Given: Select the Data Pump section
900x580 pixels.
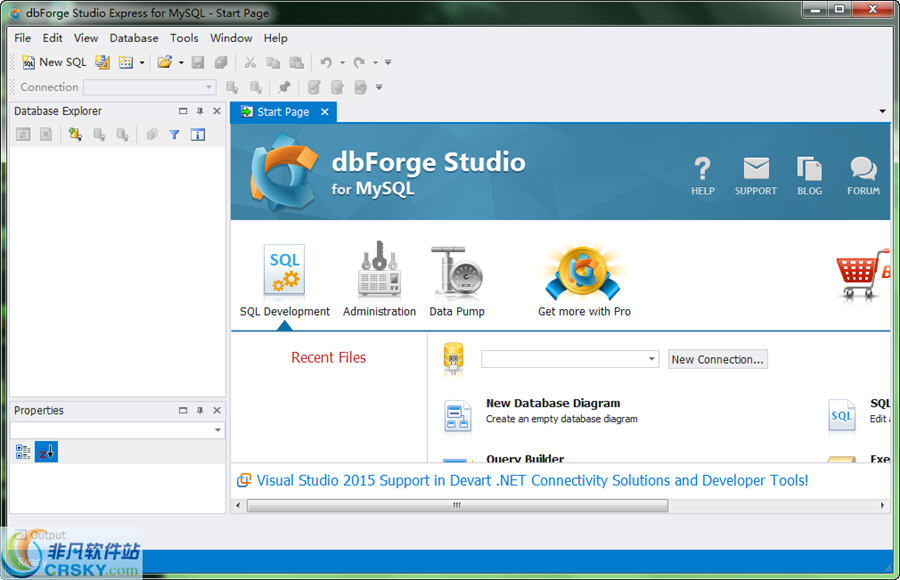Looking at the screenshot, I should point(457,281).
